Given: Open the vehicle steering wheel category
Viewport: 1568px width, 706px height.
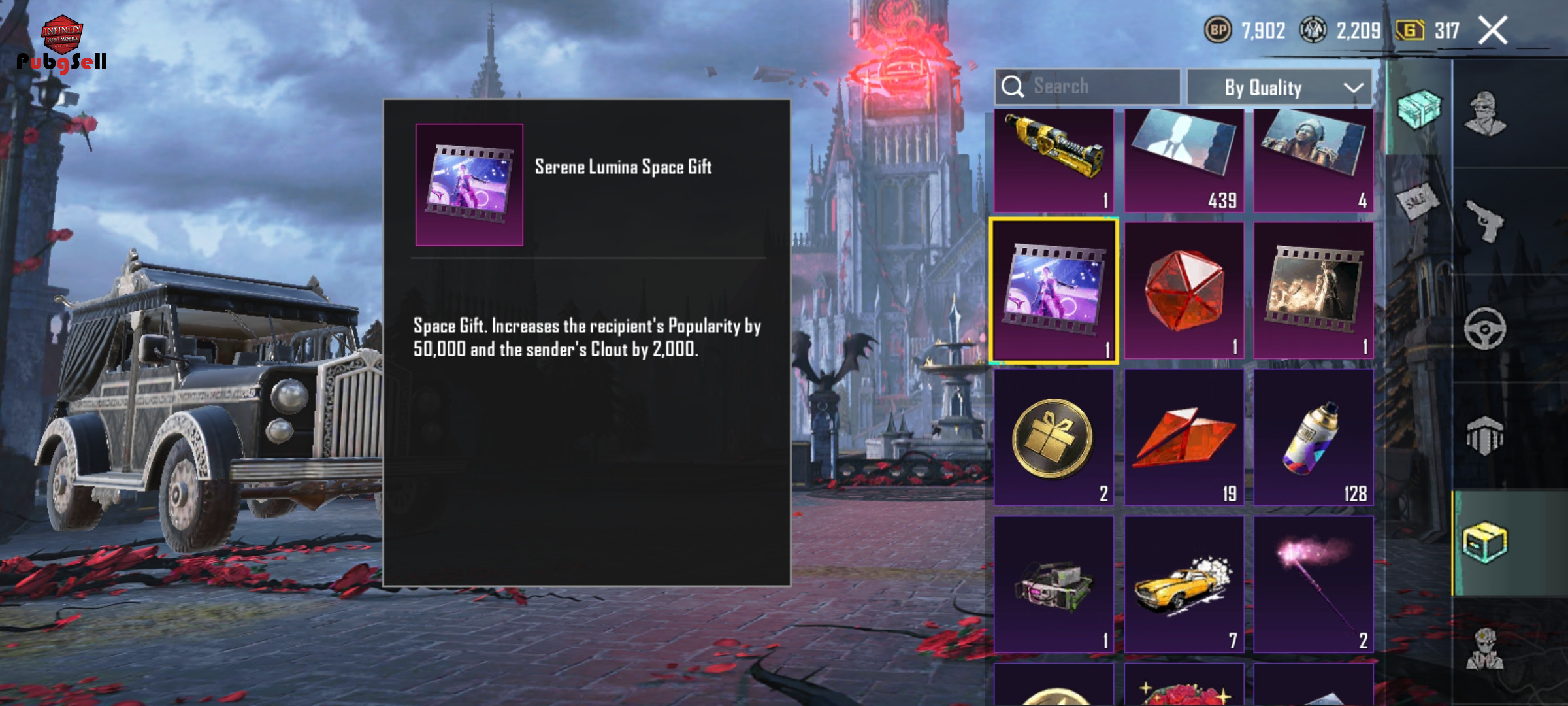Looking at the screenshot, I should 1485,328.
